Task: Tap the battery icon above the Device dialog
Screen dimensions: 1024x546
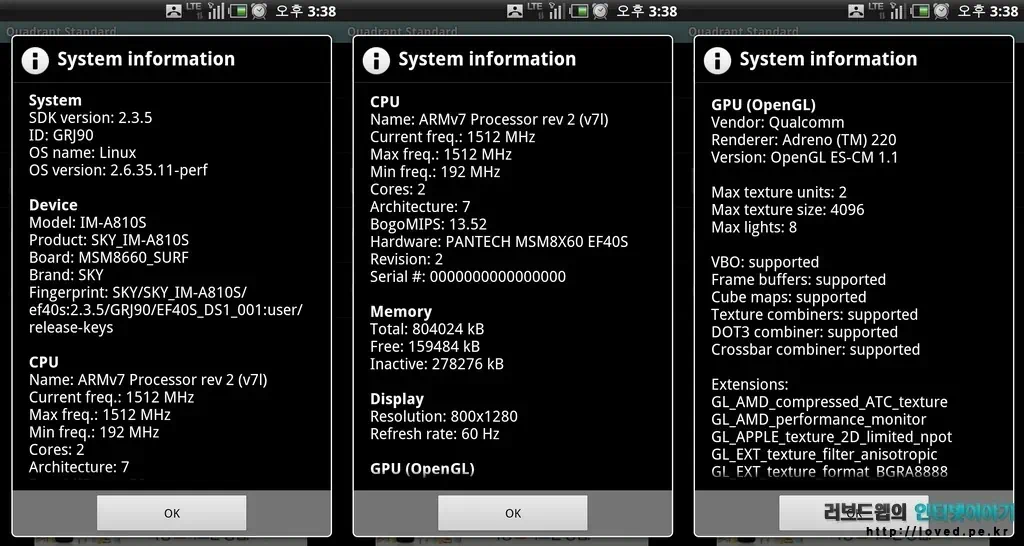Action: pos(238,11)
